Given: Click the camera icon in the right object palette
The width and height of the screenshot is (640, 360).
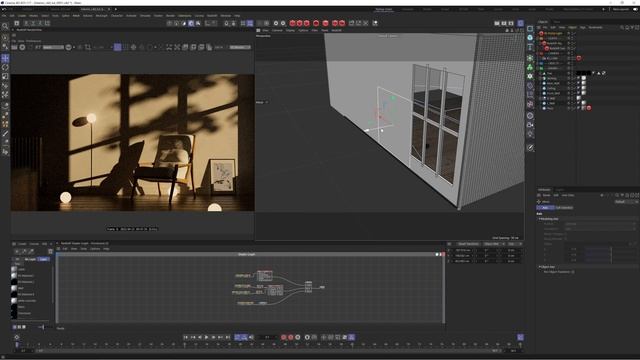Looking at the screenshot, I should coord(530,125).
